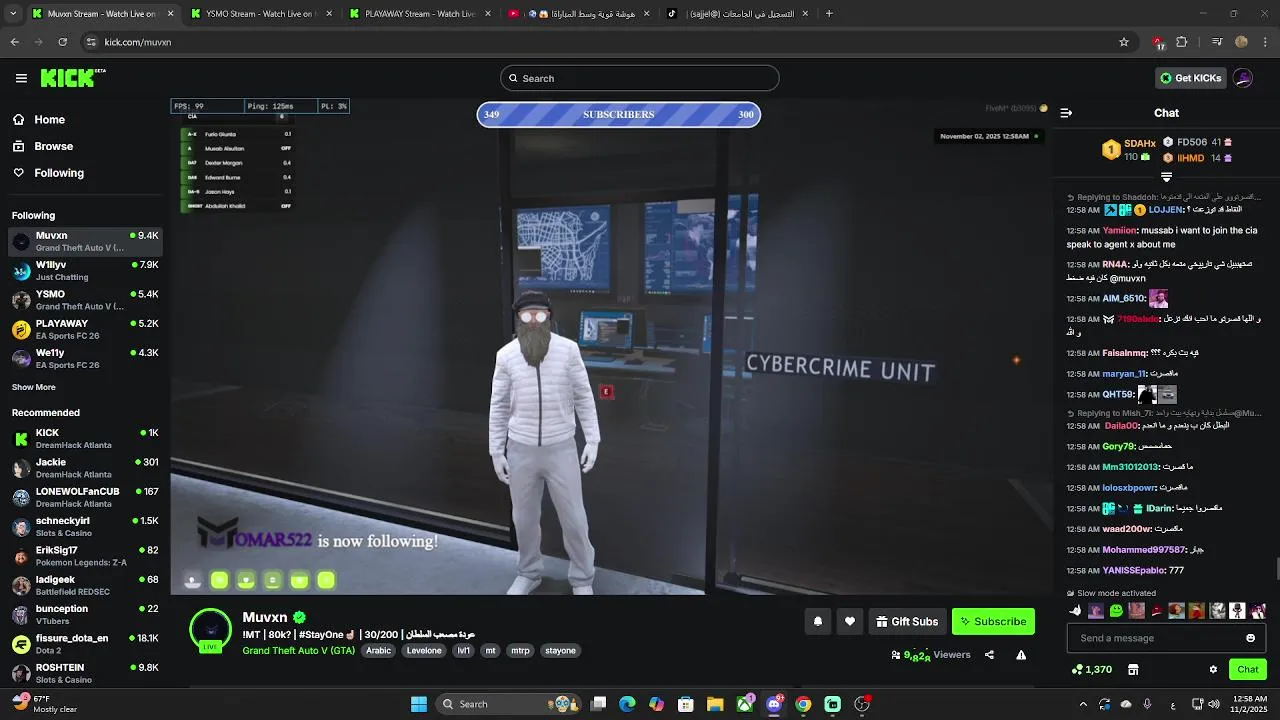Open the chat shop storefront icon
The width and height of the screenshot is (1280, 720).
[1133, 669]
